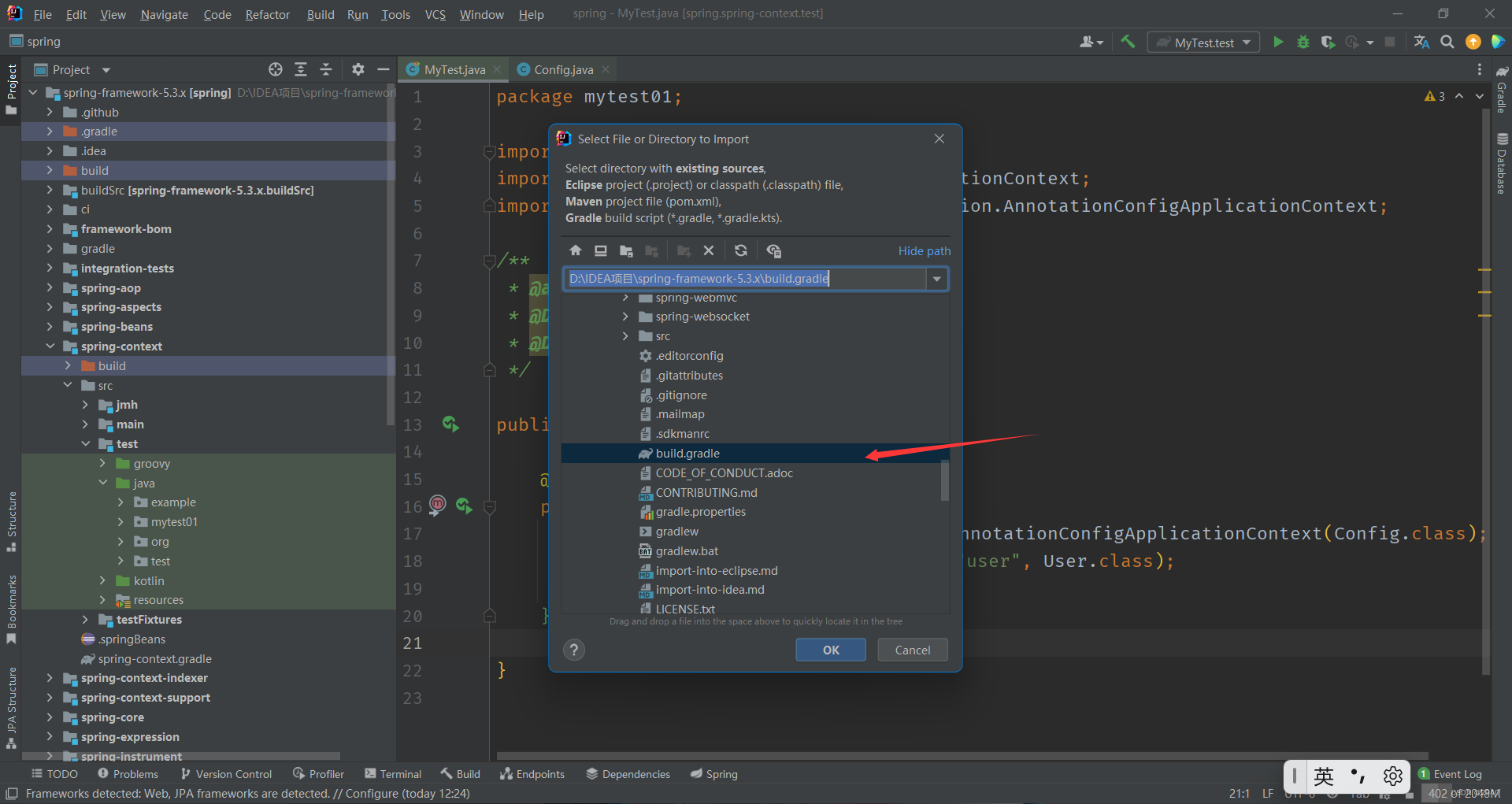Click run gutter icon at line 13

click(450, 424)
